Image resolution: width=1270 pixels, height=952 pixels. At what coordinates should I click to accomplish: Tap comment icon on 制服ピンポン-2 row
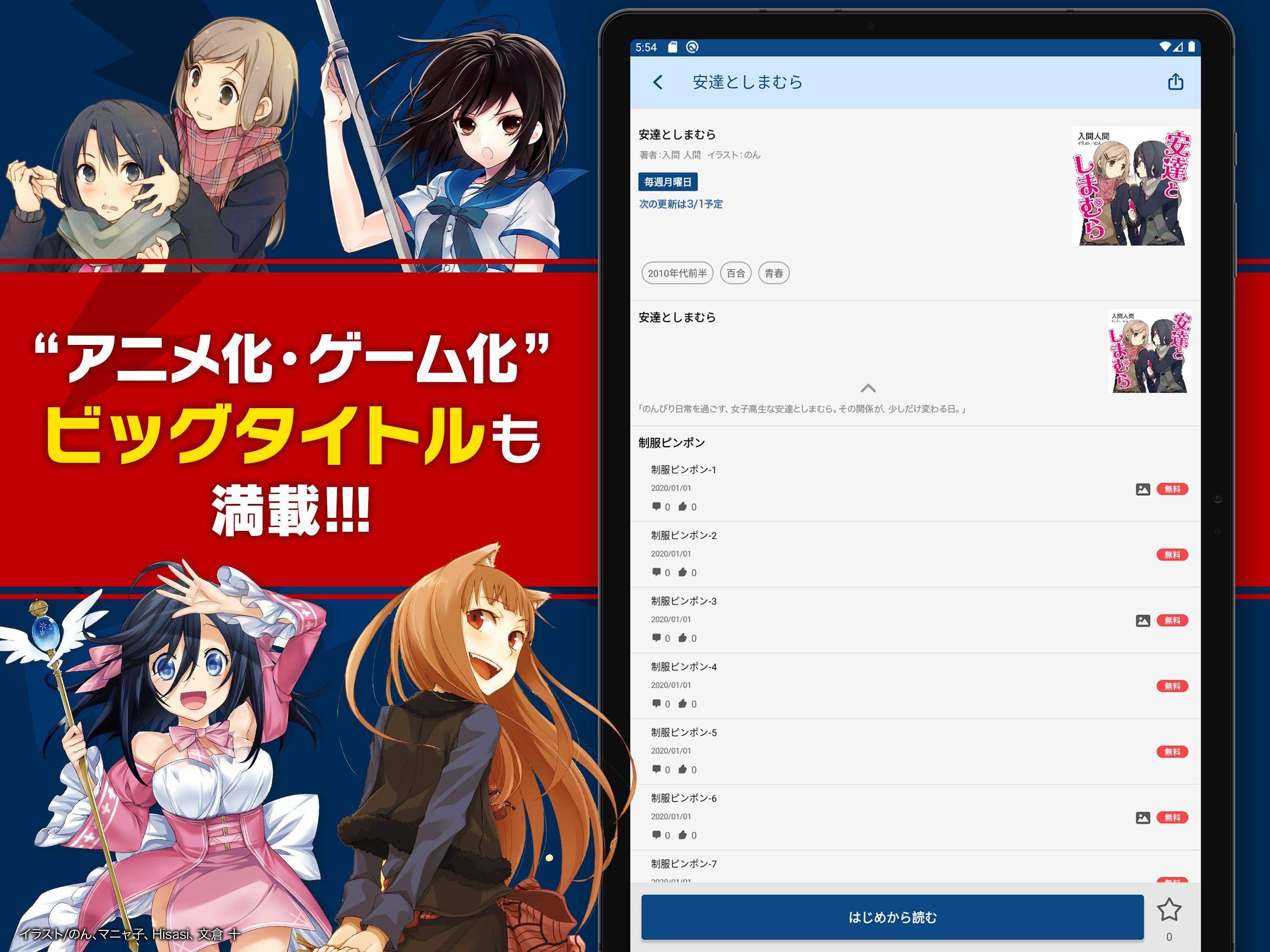pos(656,572)
